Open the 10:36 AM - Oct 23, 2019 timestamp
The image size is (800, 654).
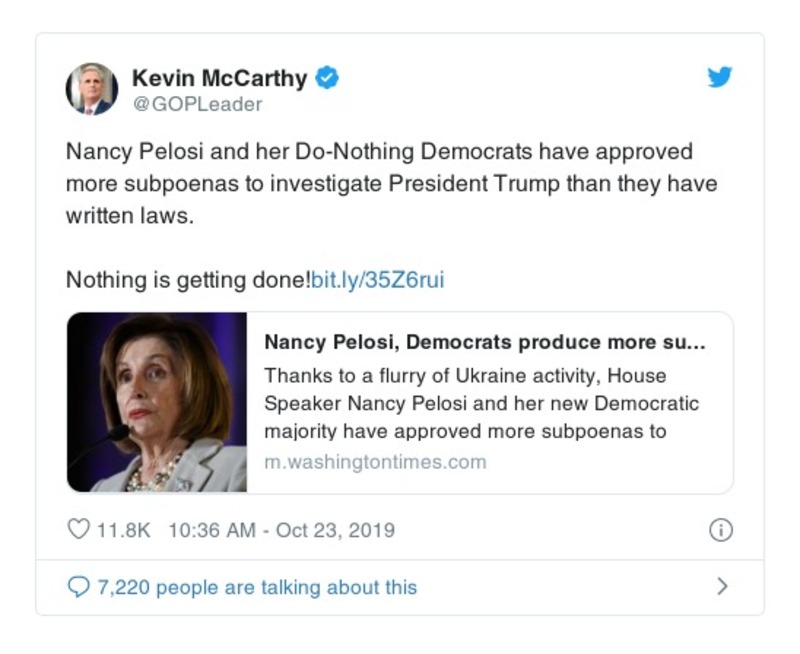(x=282, y=530)
